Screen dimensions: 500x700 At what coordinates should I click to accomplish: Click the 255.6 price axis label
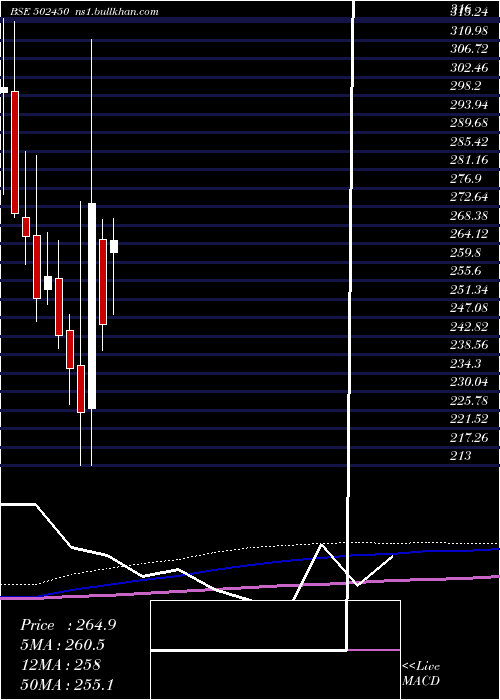465,271
